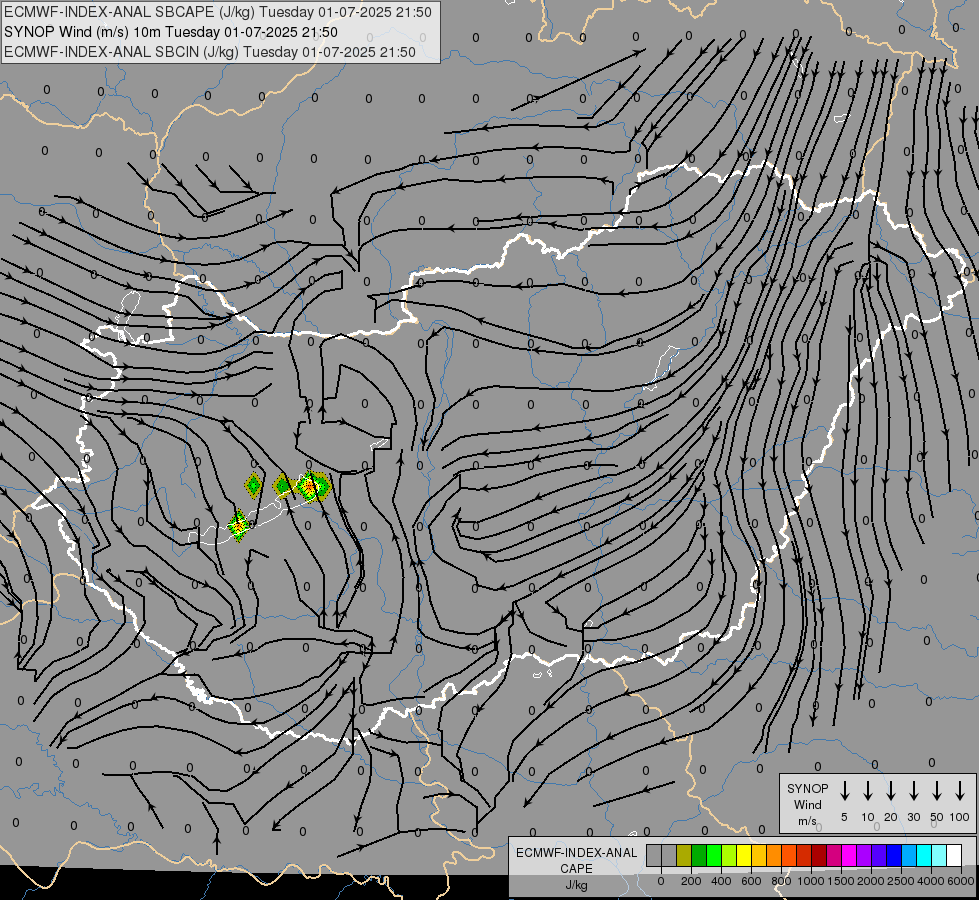Click the wind arrow above 10 in legend

(x=867, y=790)
